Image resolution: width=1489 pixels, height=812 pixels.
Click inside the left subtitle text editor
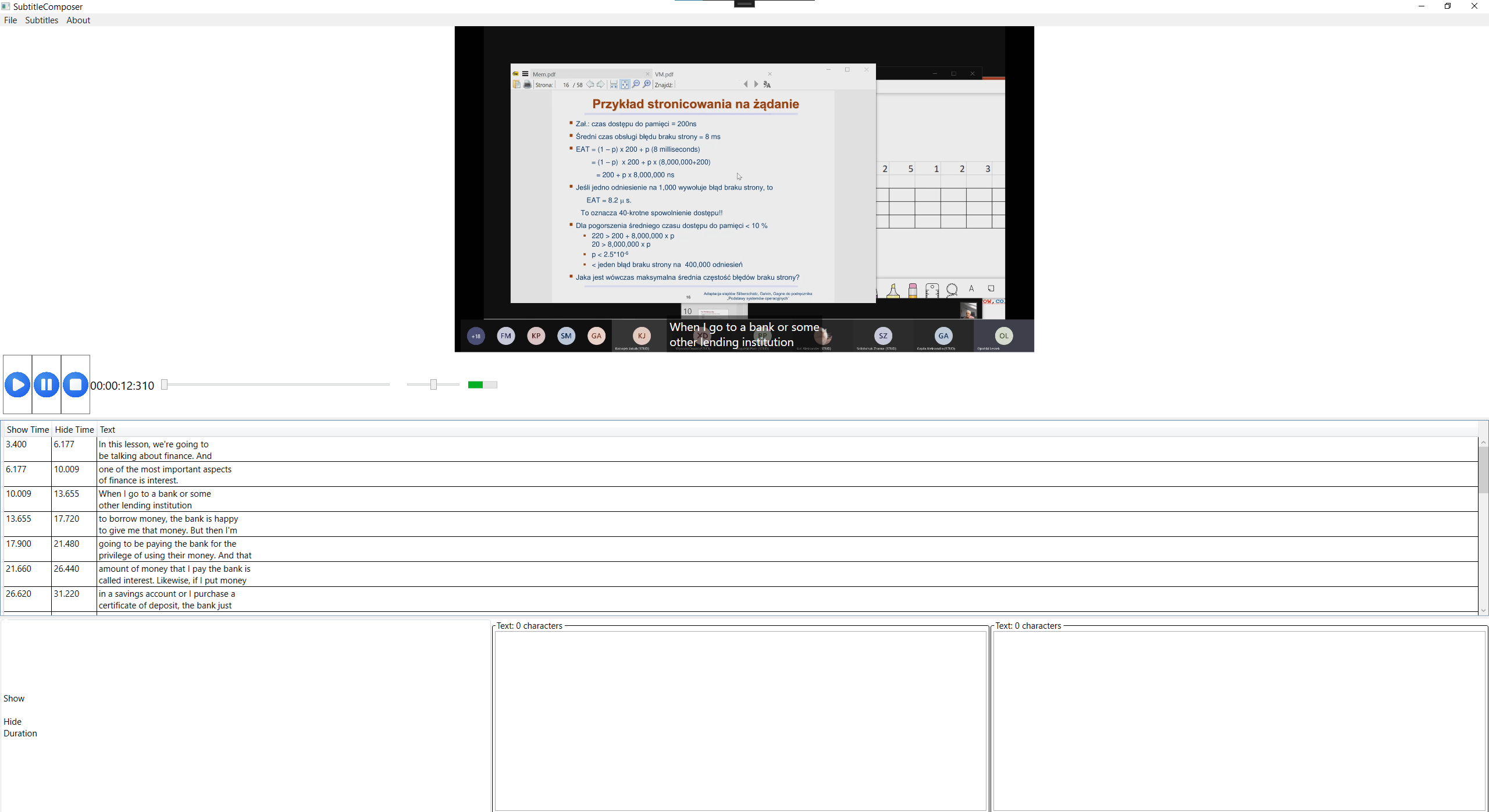tap(739, 715)
